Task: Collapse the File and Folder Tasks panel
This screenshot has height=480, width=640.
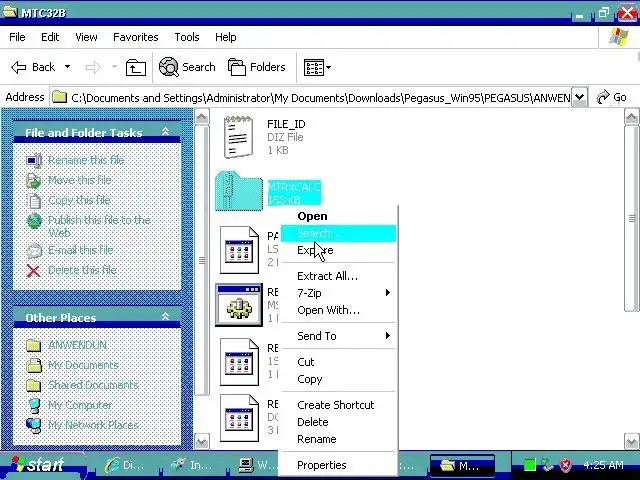Action: pos(165,131)
